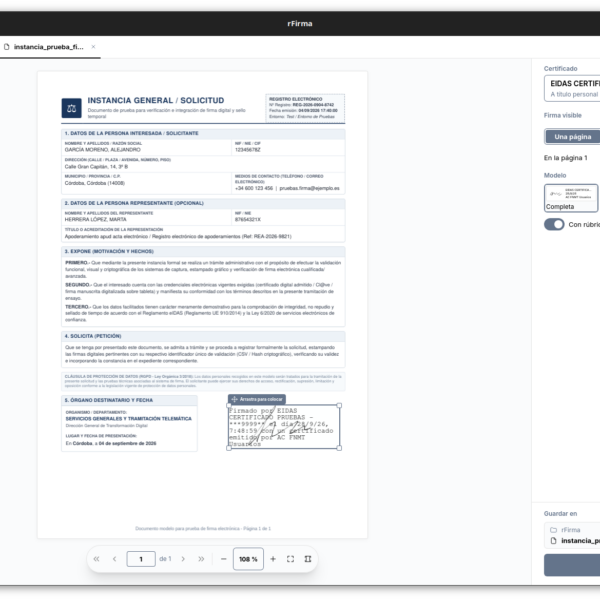This screenshot has width=600, height=600.
Task: Click 'REGISTRO ELECTRÓNICO' stamp box
Action: tap(305, 108)
